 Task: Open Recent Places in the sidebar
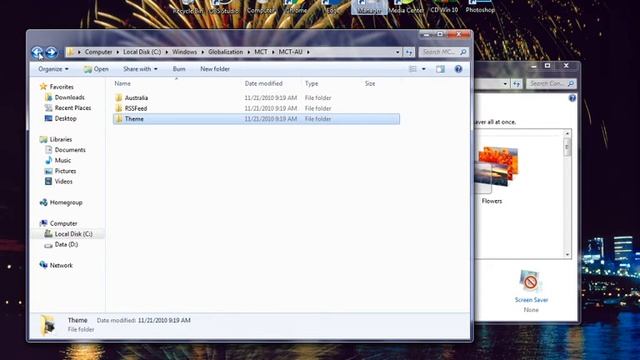point(73,108)
